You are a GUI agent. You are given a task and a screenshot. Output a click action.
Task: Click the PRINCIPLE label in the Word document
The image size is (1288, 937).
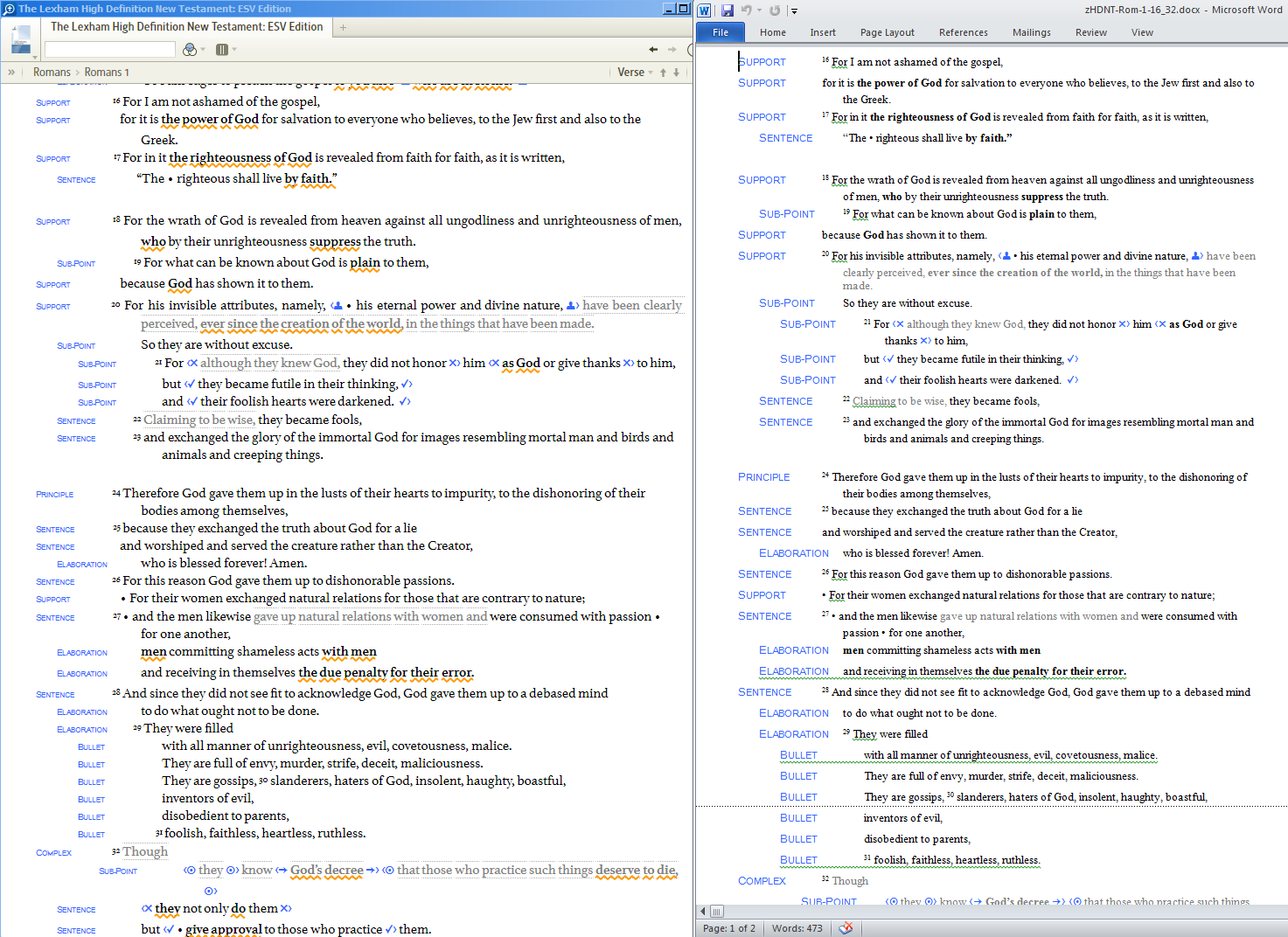tap(764, 477)
